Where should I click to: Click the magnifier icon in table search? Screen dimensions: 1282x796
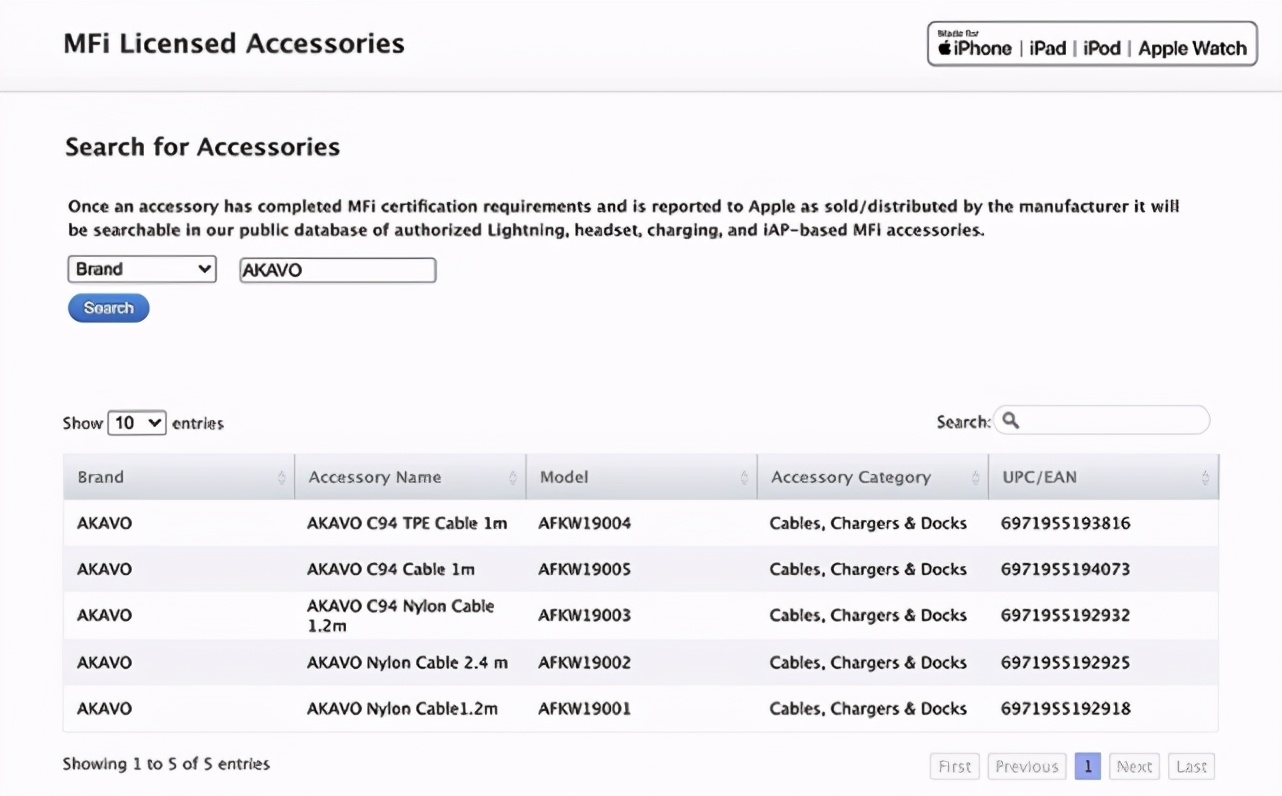[1010, 421]
